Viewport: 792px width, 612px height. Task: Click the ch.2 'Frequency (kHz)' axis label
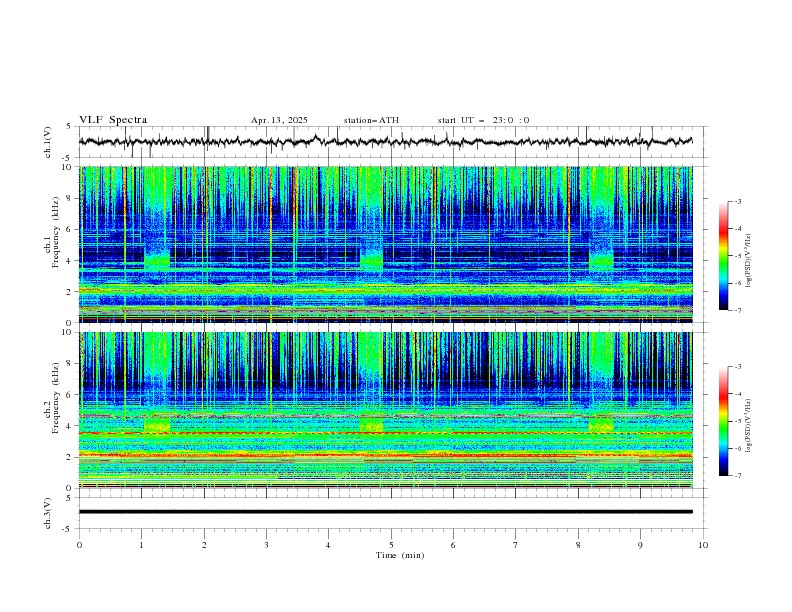[56, 398]
